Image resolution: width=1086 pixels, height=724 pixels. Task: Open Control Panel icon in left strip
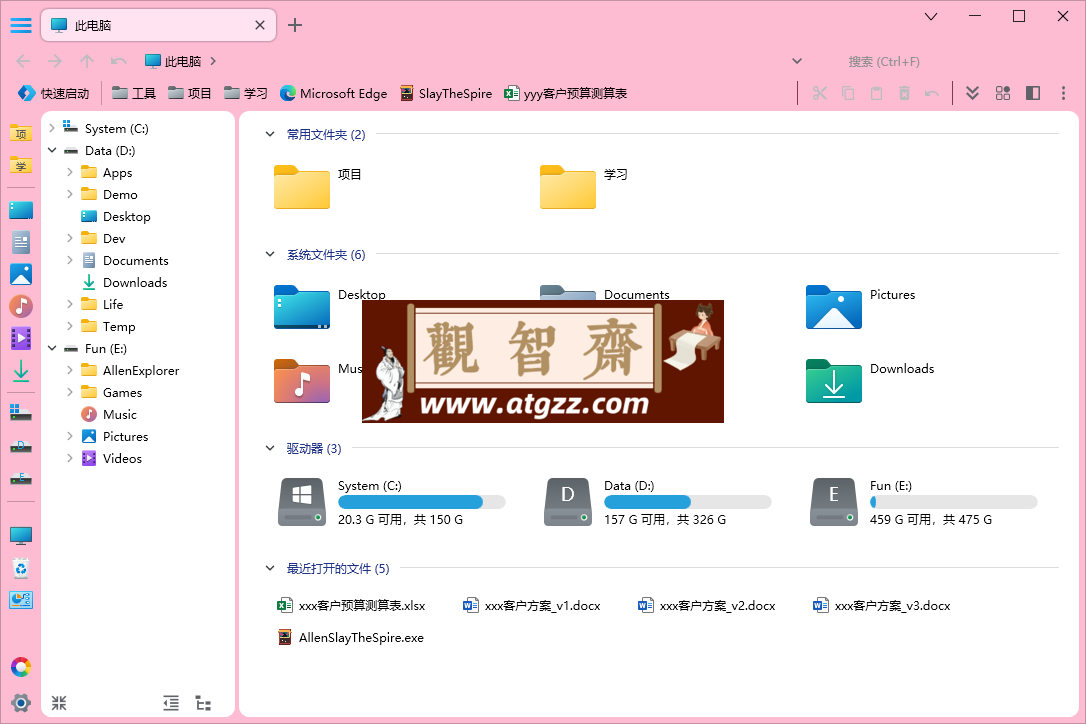click(21, 600)
